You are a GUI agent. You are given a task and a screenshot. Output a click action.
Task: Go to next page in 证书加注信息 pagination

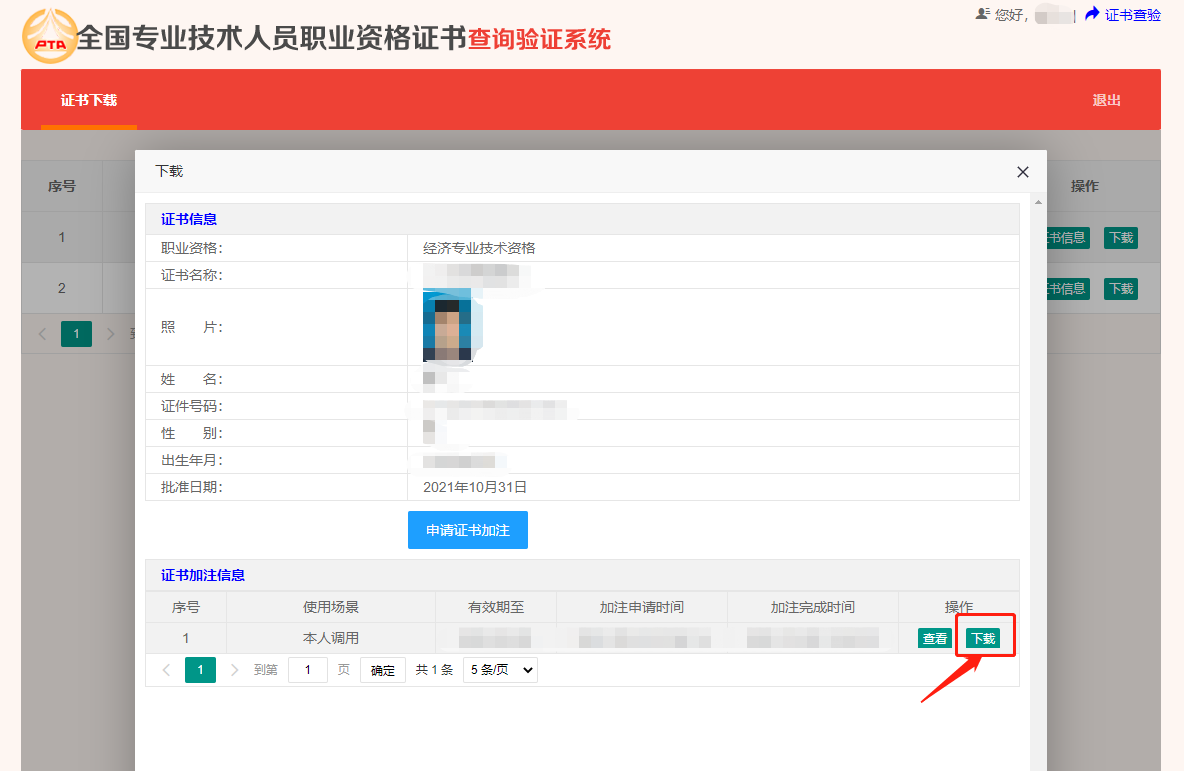point(234,670)
